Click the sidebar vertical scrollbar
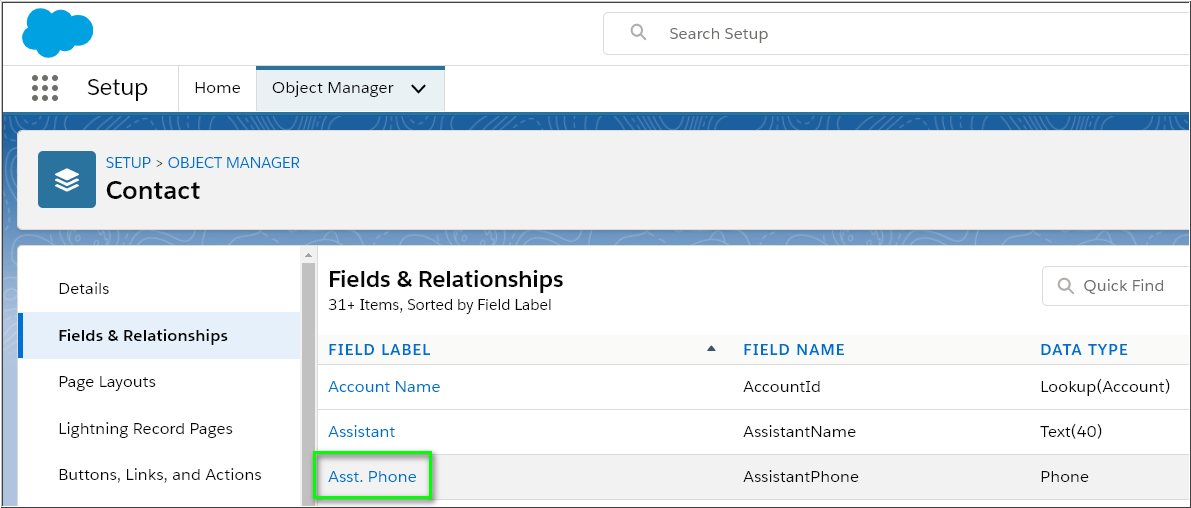This screenshot has width=1191, height=508. point(308,380)
